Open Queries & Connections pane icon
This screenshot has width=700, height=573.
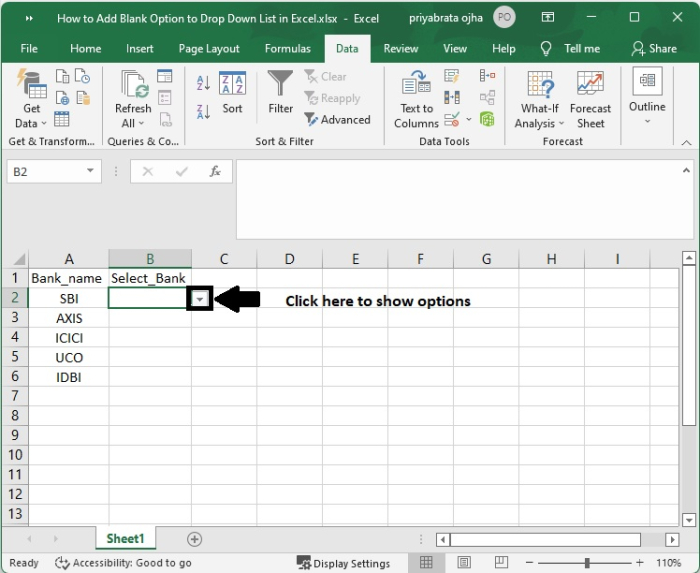pyautogui.click(x=165, y=76)
